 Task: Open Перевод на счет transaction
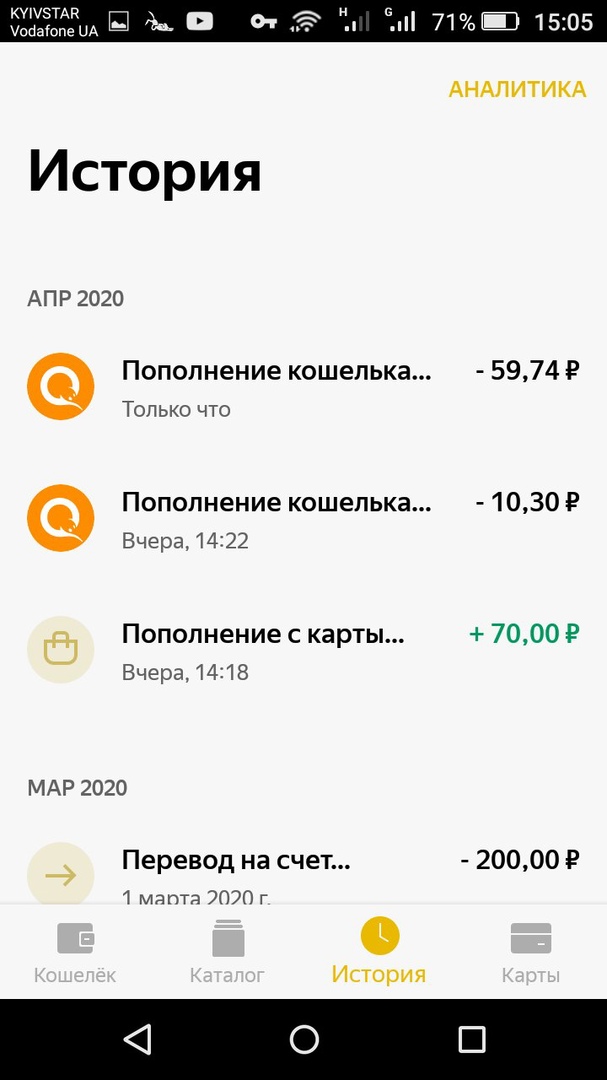click(x=236, y=872)
